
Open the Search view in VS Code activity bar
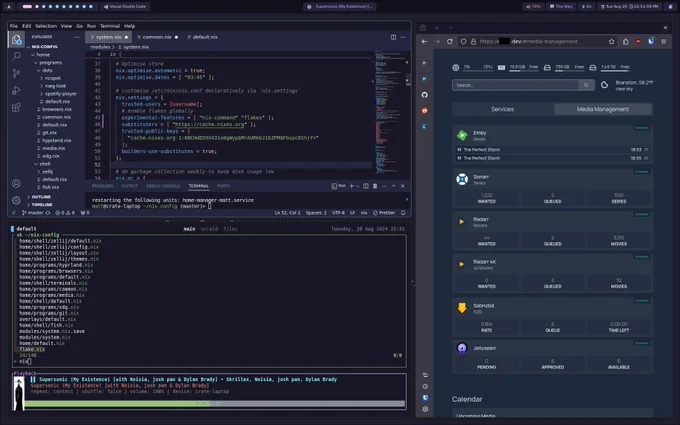[16, 56]
